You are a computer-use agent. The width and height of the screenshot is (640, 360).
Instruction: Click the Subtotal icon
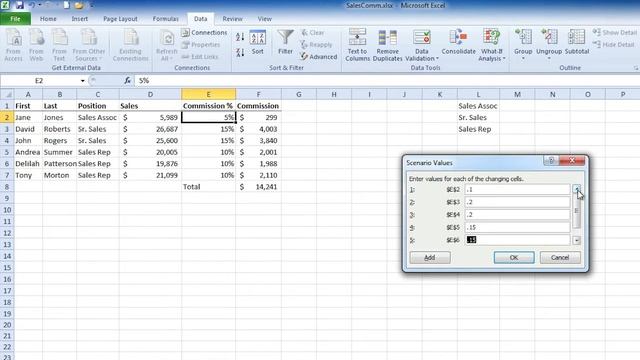[577, 43]
